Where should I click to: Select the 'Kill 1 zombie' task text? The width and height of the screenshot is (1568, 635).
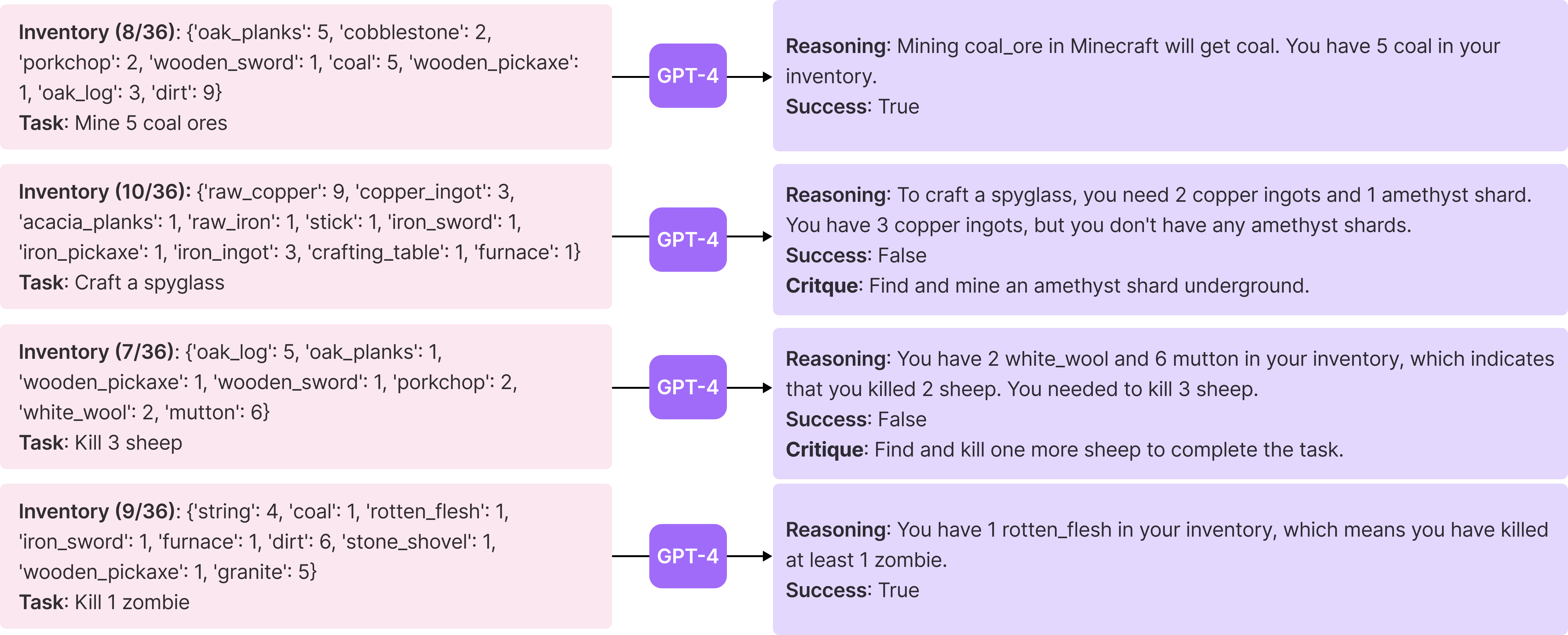(132, 602)
